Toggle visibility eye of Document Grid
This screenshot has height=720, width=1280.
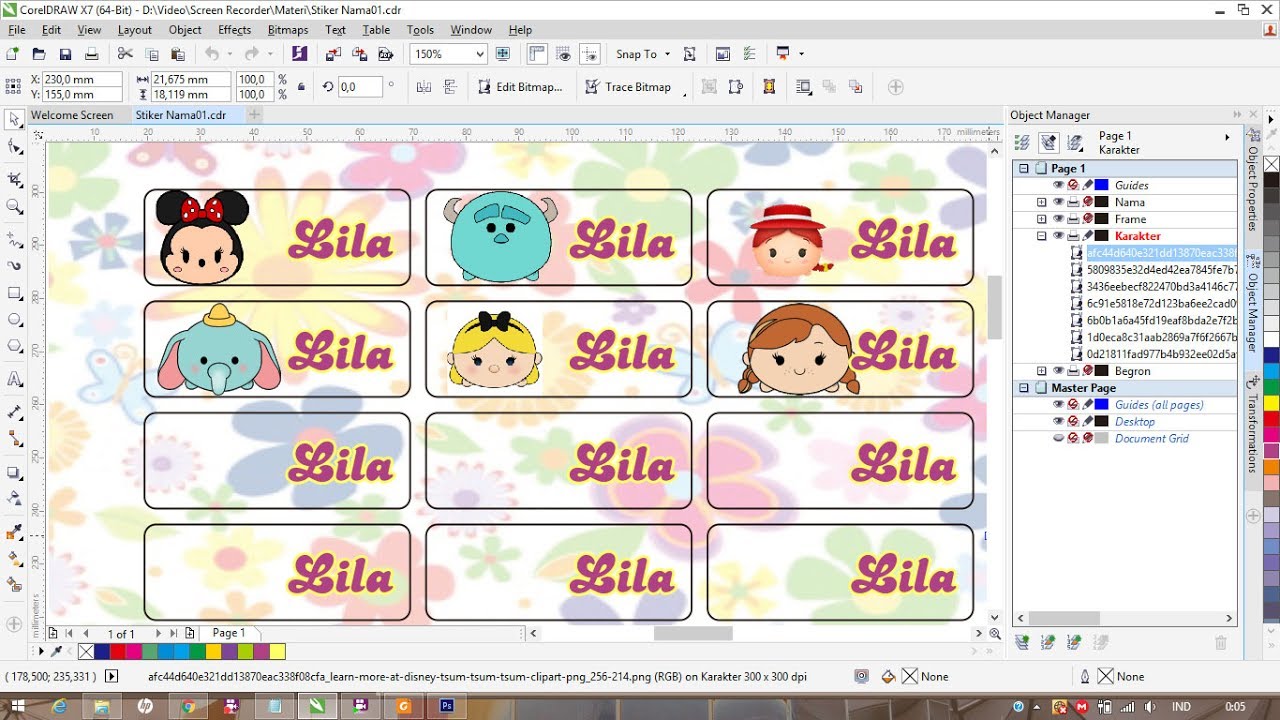point(1058,438)
